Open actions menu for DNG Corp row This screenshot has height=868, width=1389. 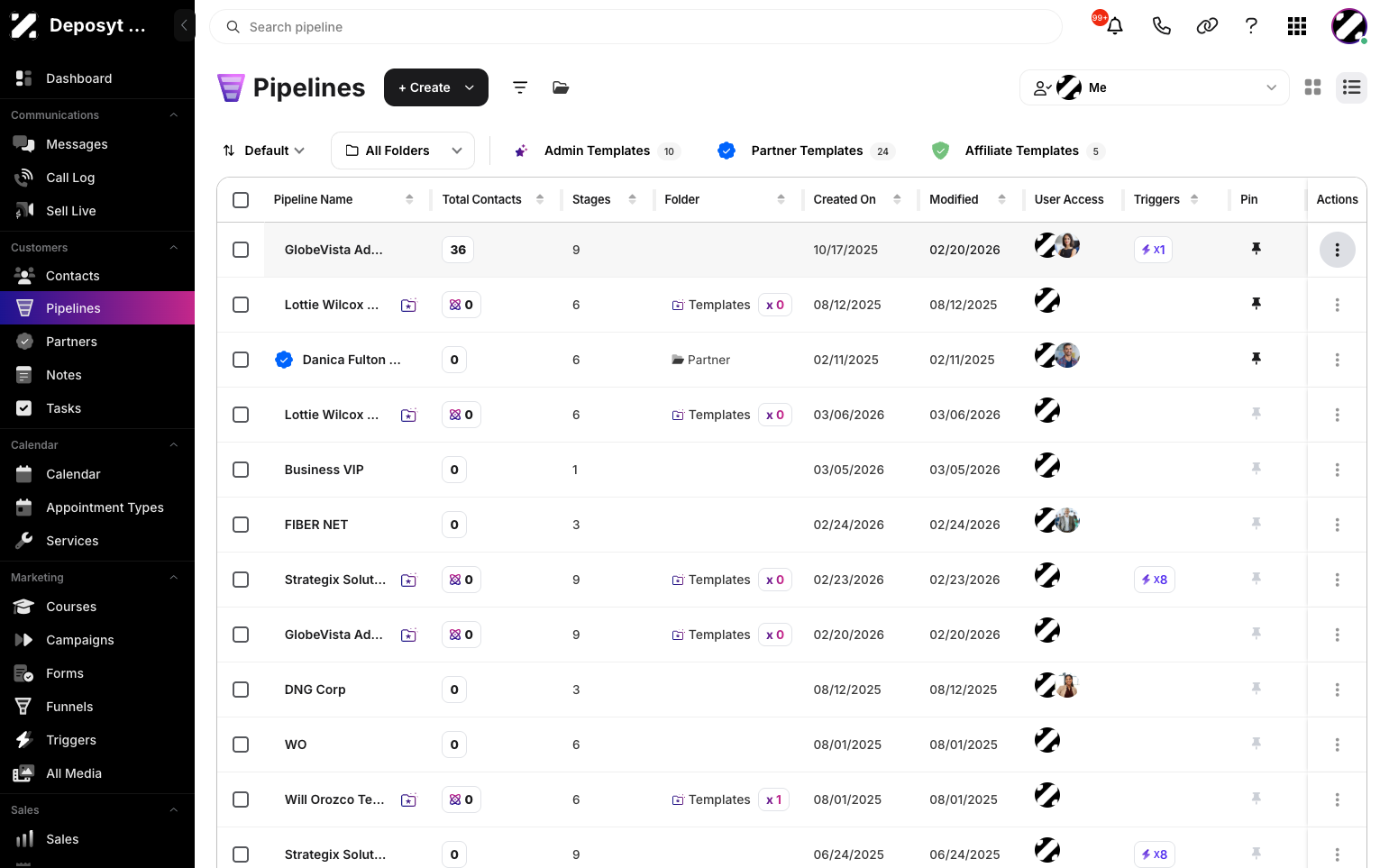(x=1337, y=690)
